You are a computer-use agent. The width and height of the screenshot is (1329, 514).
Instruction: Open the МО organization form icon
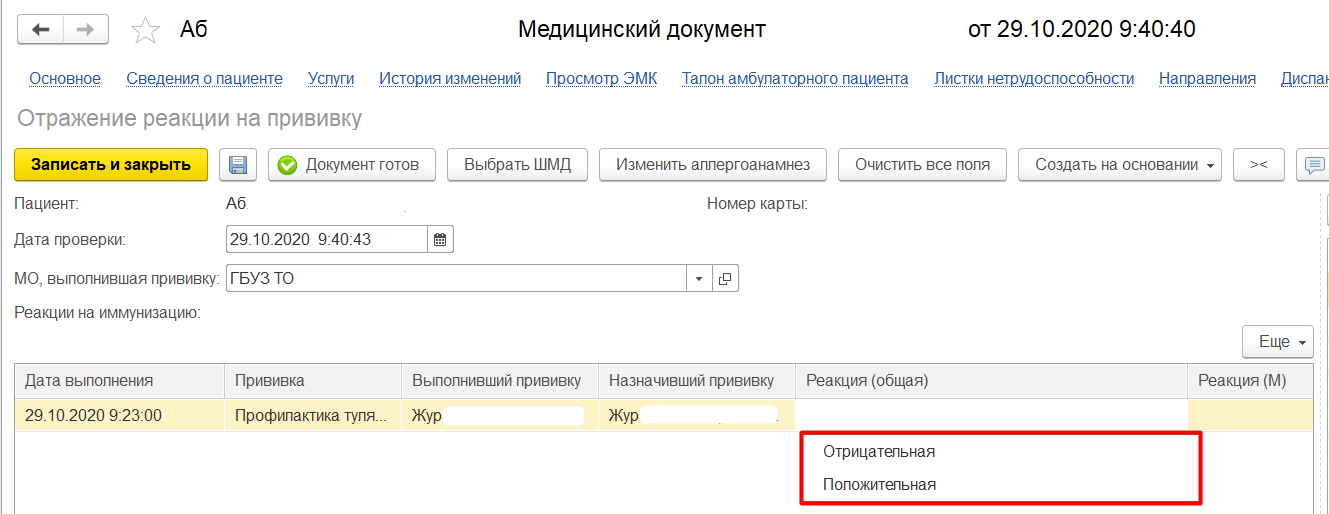(725, 279)
